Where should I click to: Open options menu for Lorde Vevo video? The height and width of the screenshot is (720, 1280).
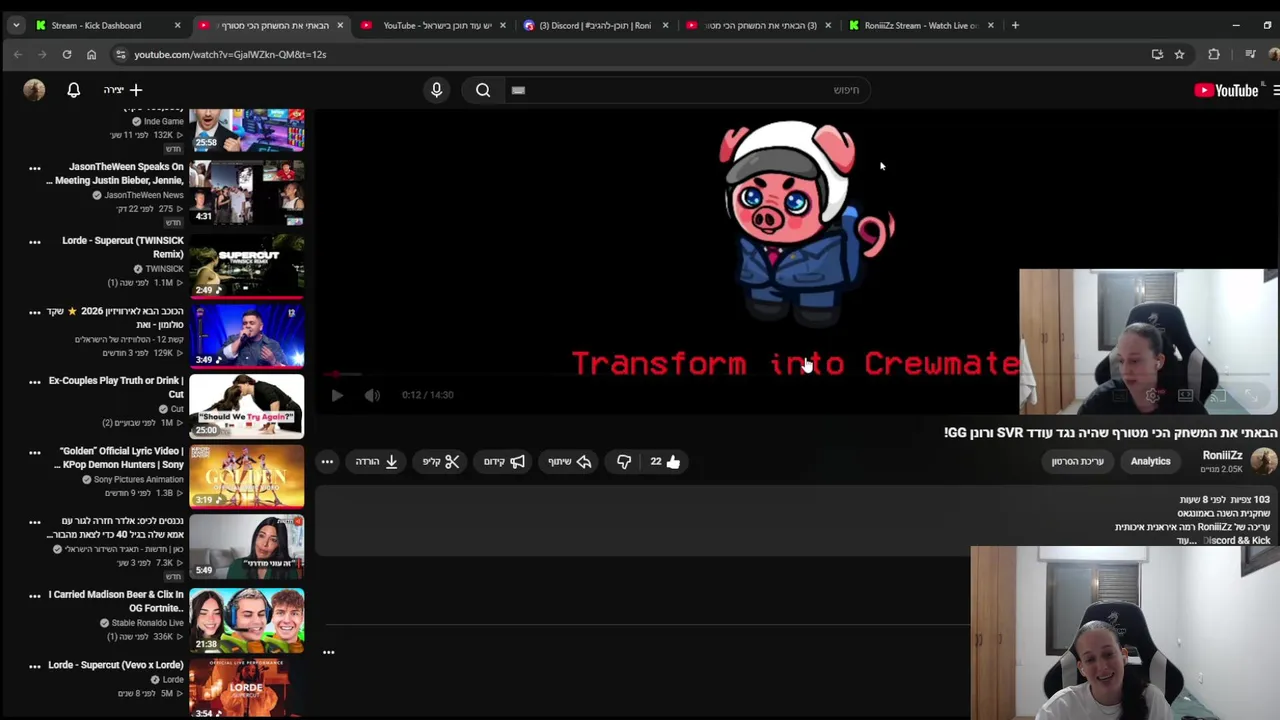pos(34,665)
